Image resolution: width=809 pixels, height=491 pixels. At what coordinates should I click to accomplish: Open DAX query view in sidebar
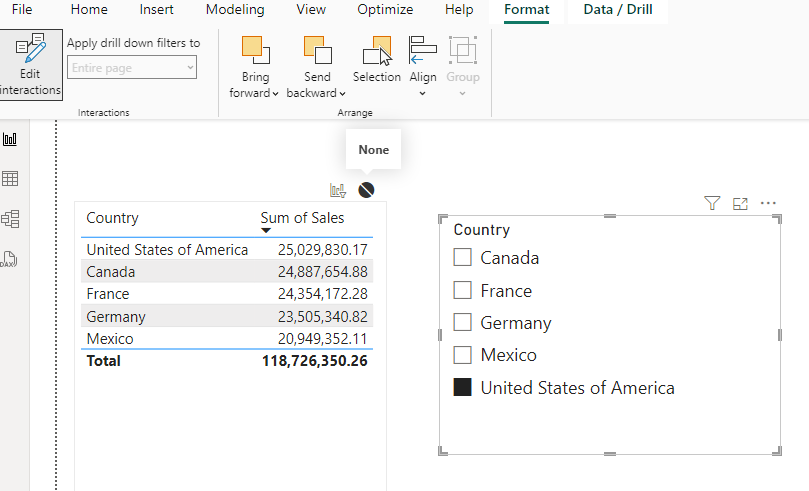[9, 259]
